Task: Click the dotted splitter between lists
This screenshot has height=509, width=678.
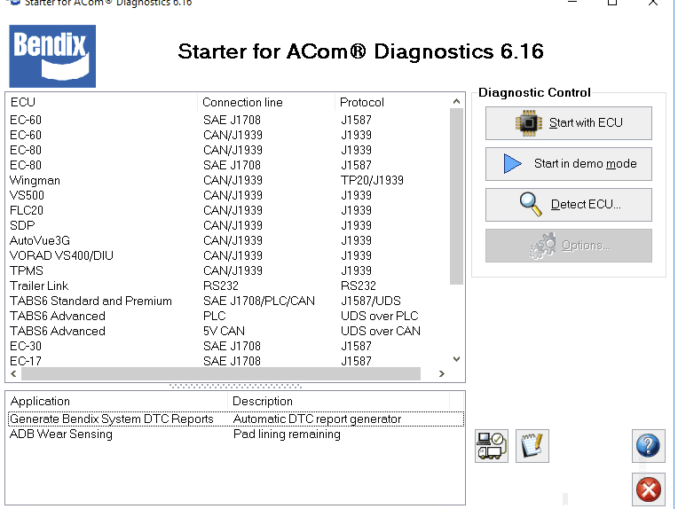Action: point(235,386)
